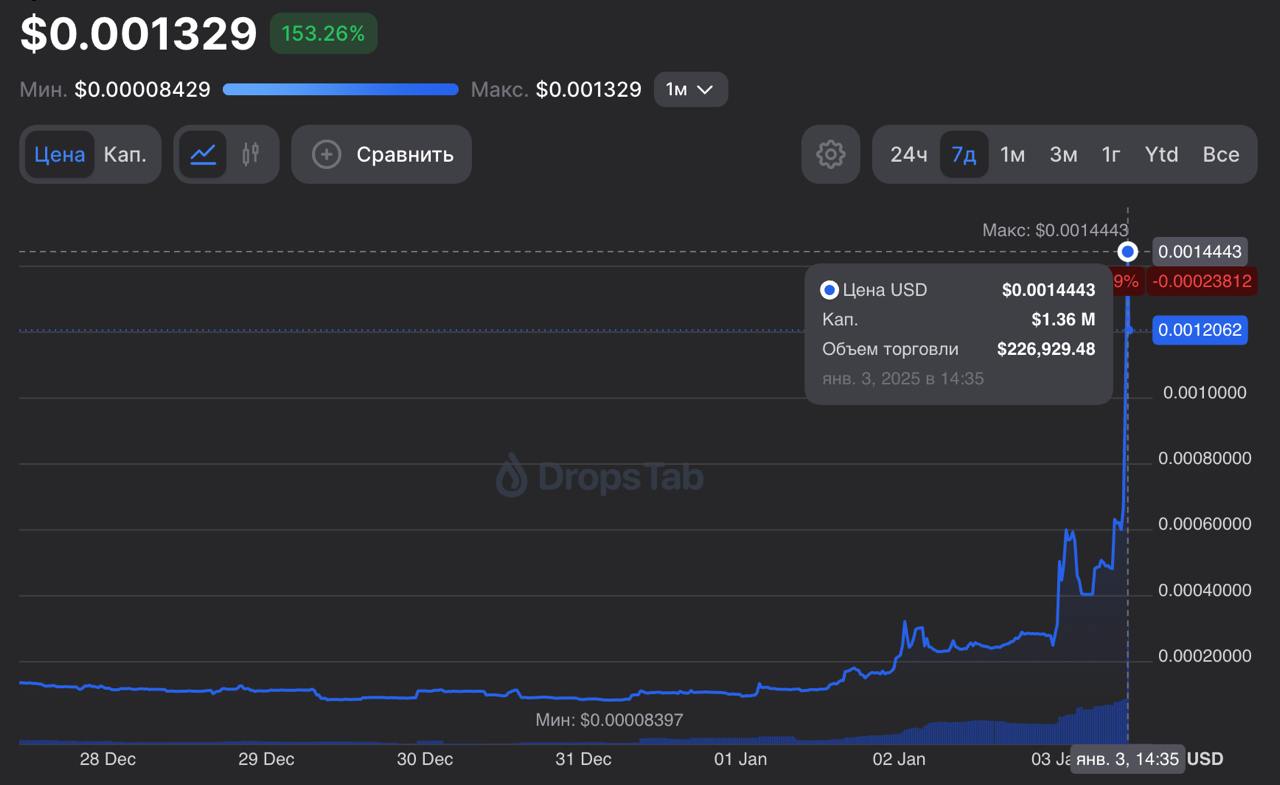Click the plus icon in Сравнить
Screen dimensions: 1280x785
327,154
